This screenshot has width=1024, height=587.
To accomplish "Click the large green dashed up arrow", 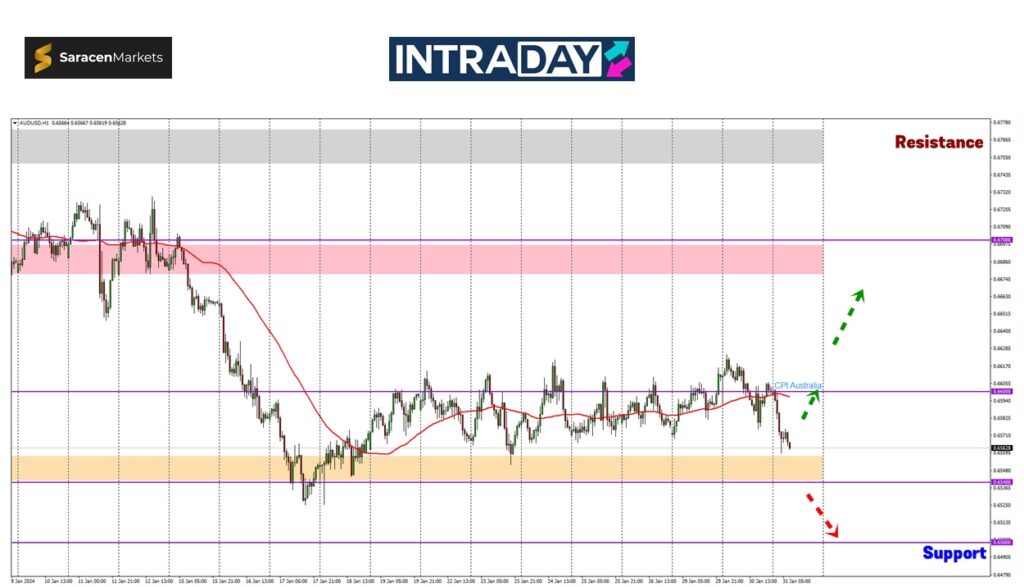I will click(847, 317).
